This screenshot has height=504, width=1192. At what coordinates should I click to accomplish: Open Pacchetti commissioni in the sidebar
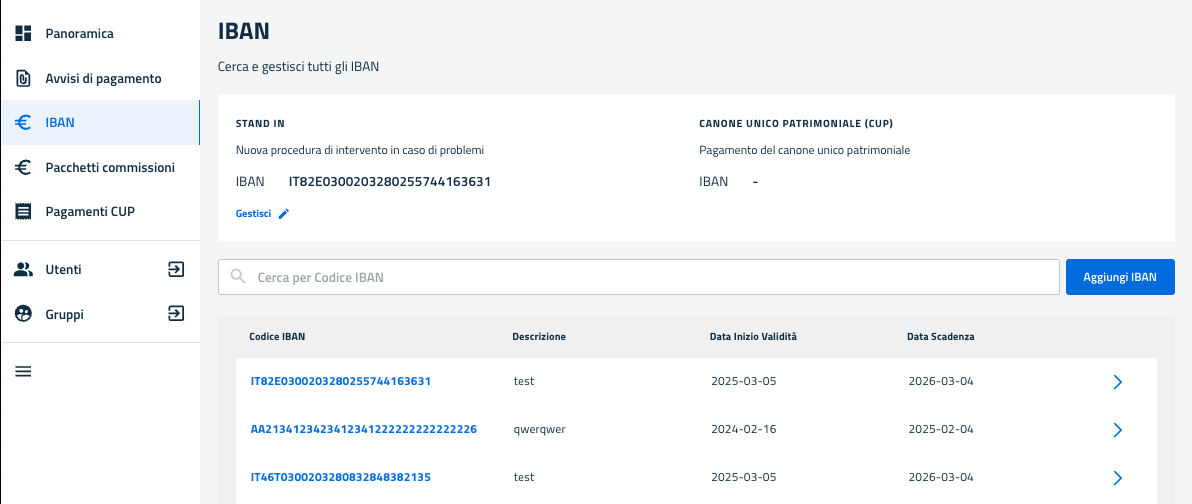click(x=110, y=167)
